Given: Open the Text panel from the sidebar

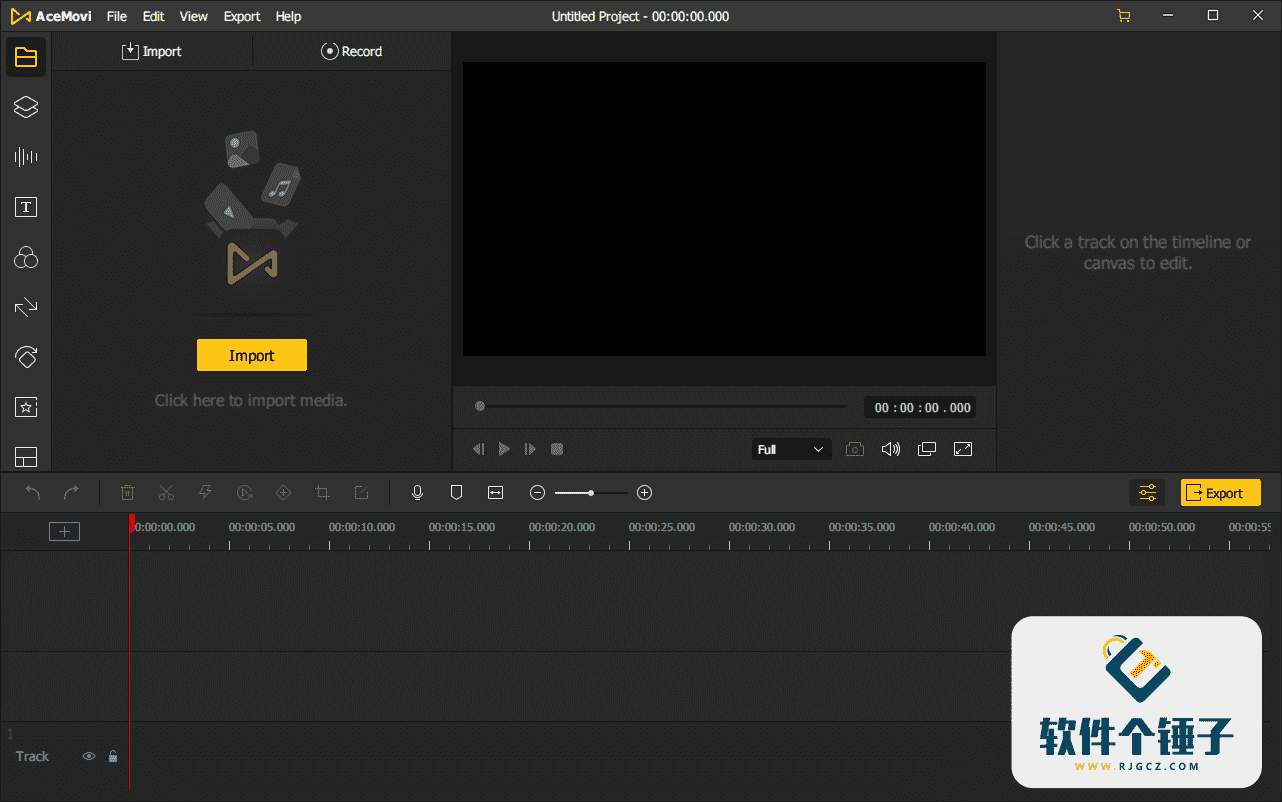Looking at the screenshot, I should point(26,207).
